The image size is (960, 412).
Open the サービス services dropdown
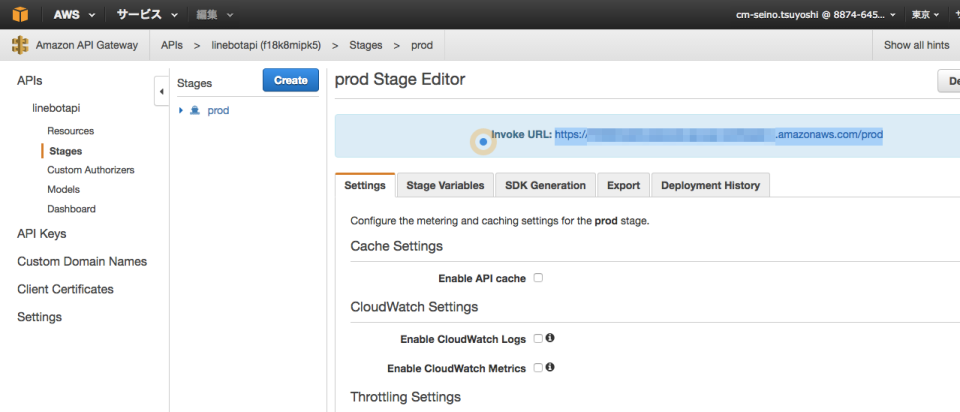[x=146, y=15]
